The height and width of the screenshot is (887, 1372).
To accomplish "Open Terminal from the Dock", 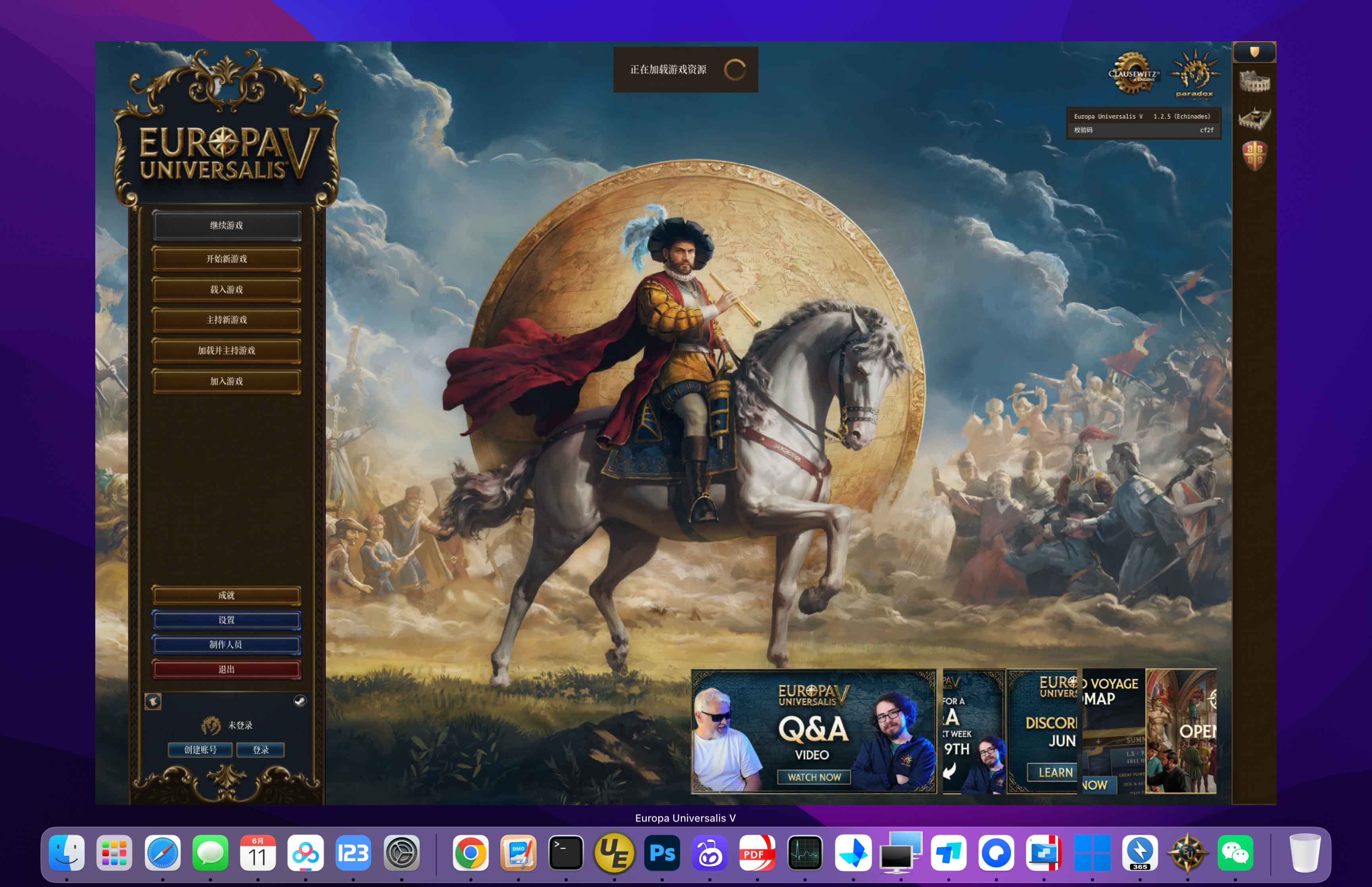I will pos(566,852).
